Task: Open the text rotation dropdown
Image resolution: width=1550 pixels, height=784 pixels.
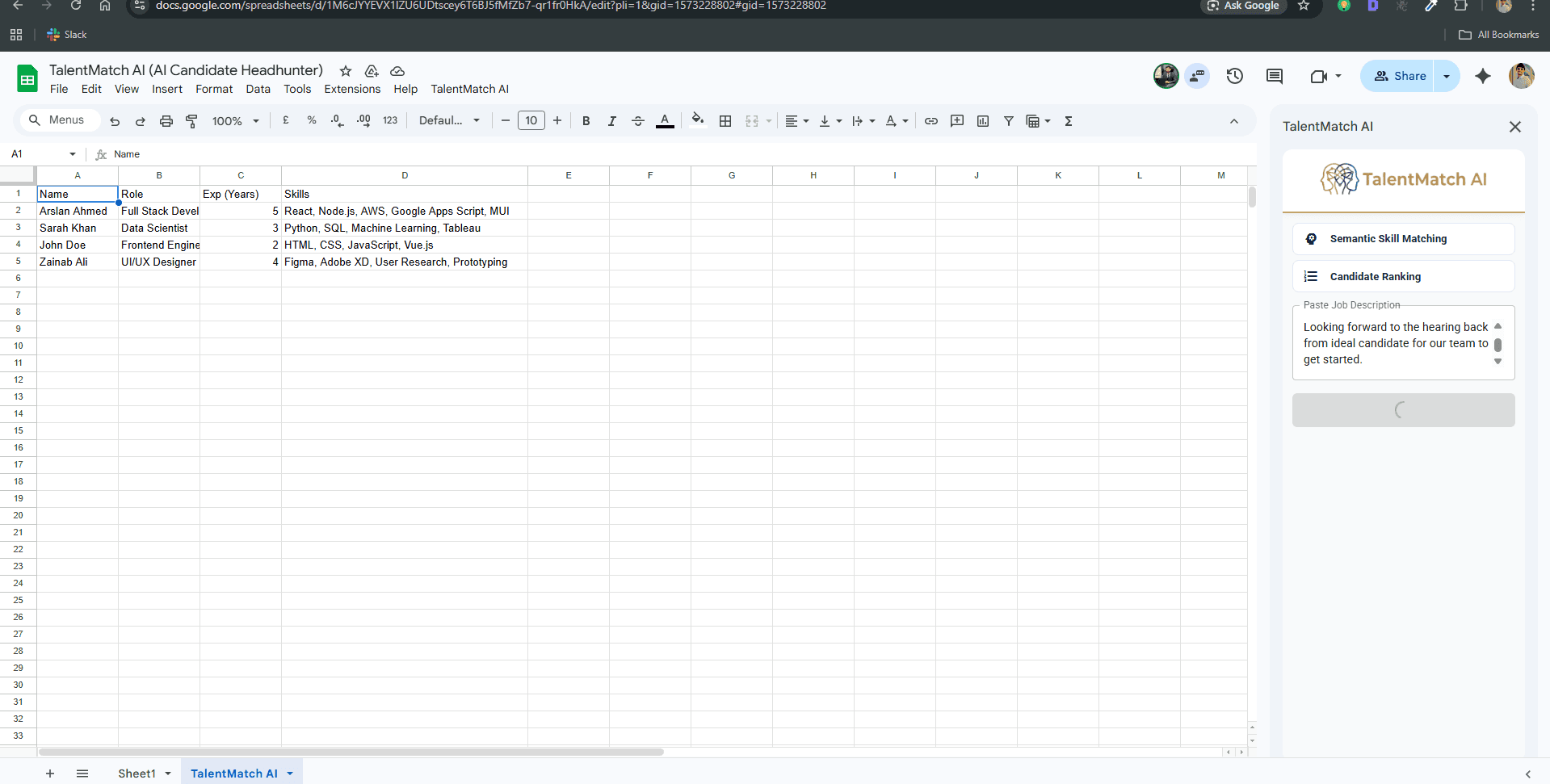Action: click(x=897, y=121)
